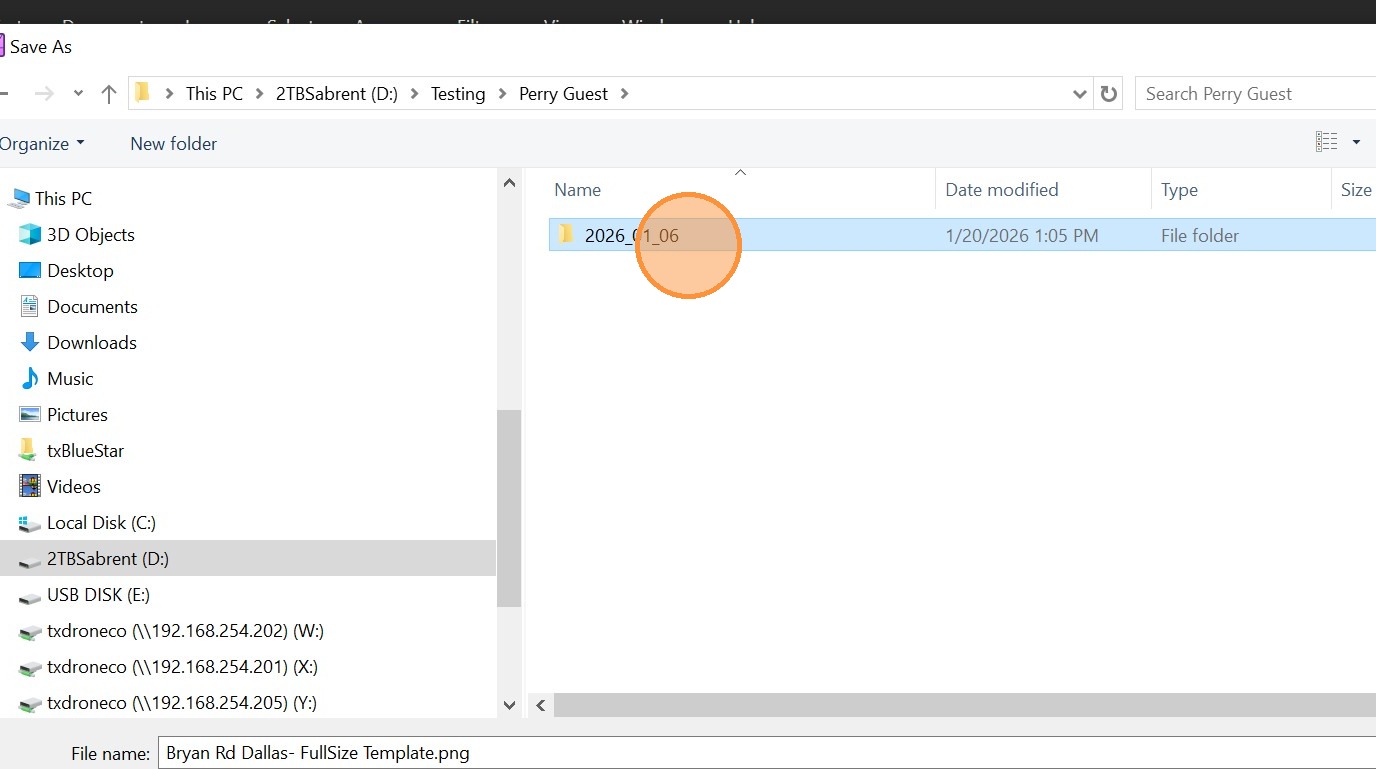Create a New folder
1376x769 pixels.
coord(174,144)
